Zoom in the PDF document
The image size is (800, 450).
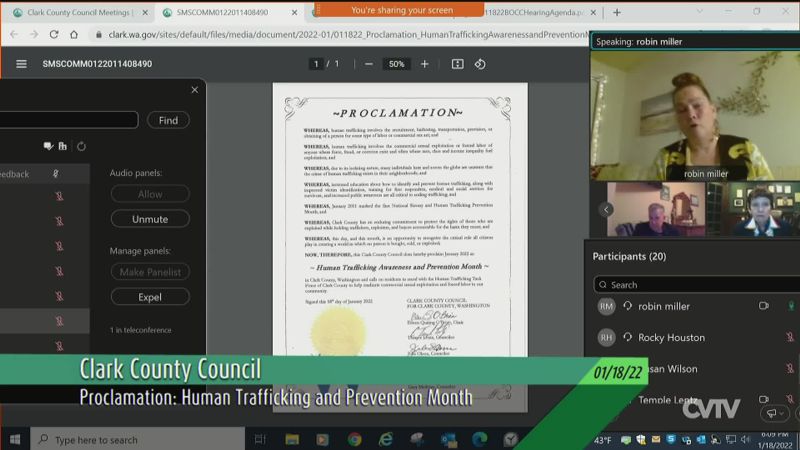pyautogui.click(x=424, y=64)
